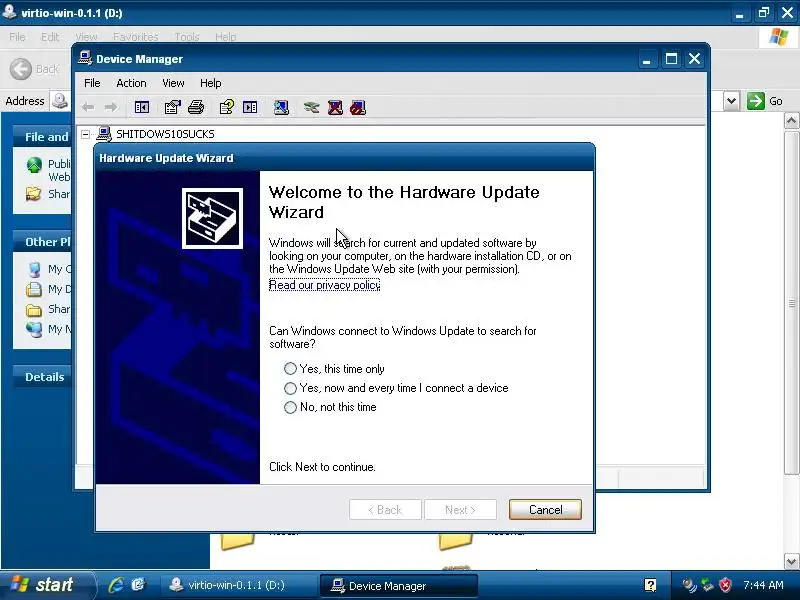Click the Help toolbar icon with question mark
The height and width of the screenshot is (600, 800).
(227, 107)
